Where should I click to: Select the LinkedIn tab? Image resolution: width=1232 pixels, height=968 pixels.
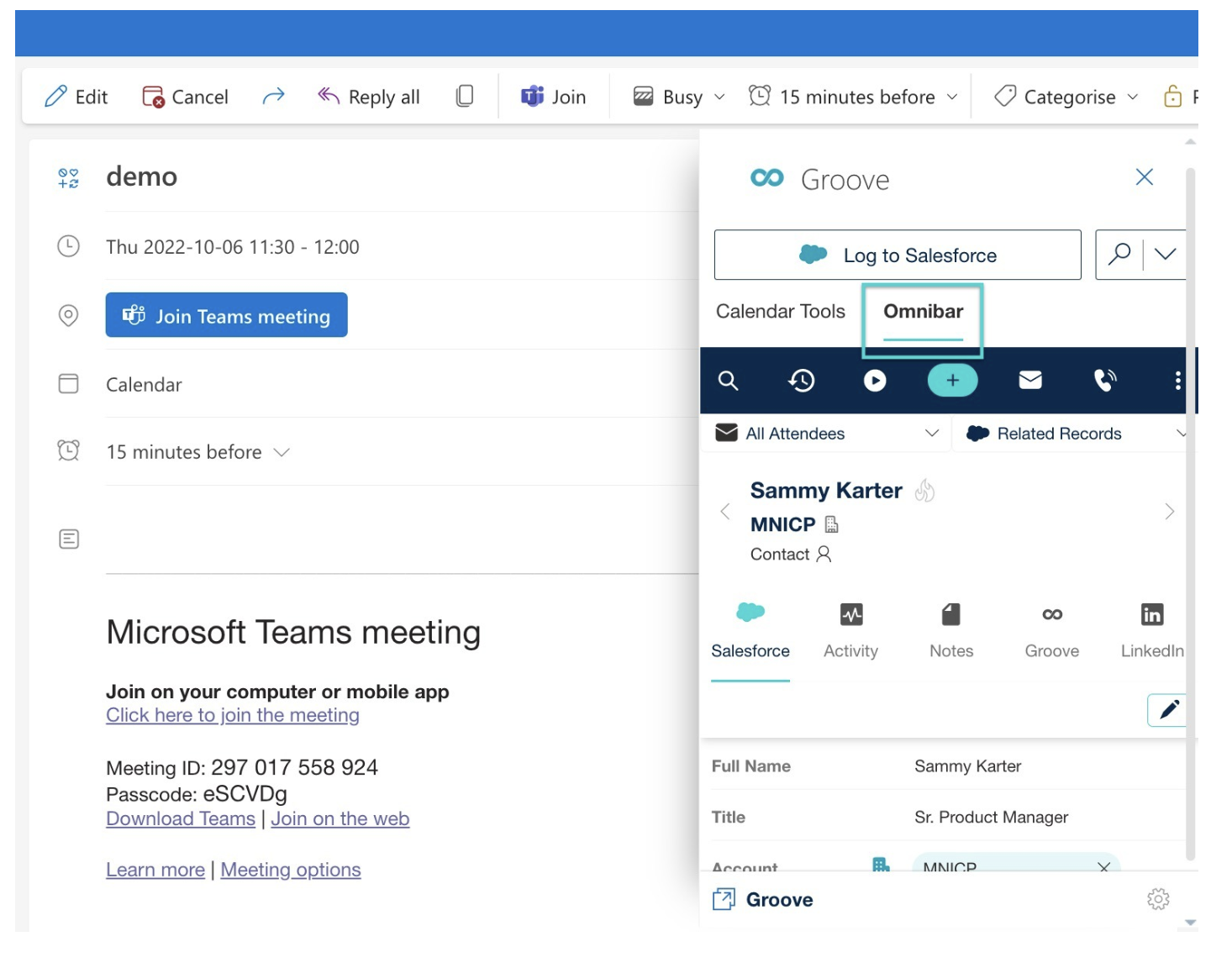point(1152,631)
